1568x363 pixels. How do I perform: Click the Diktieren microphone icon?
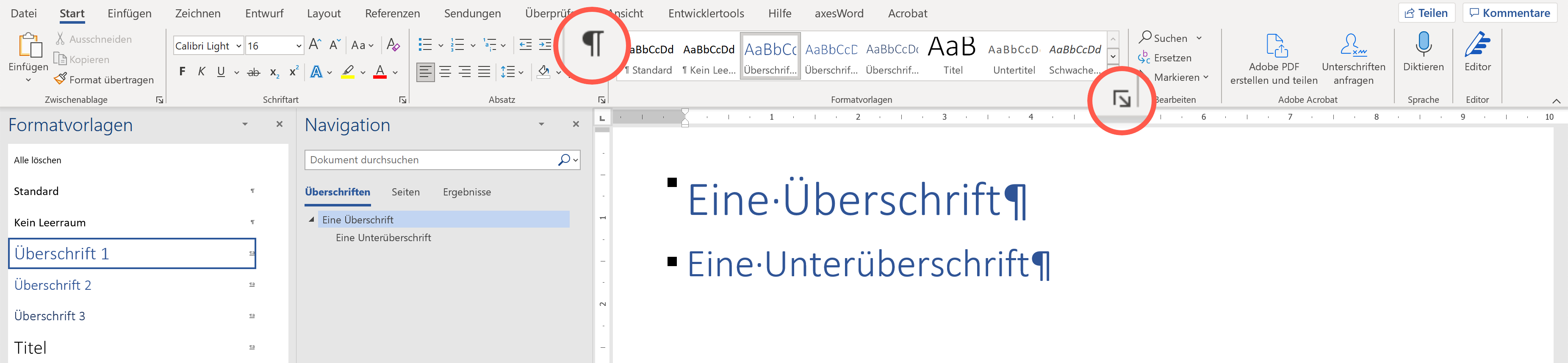tap(1423, 46)
